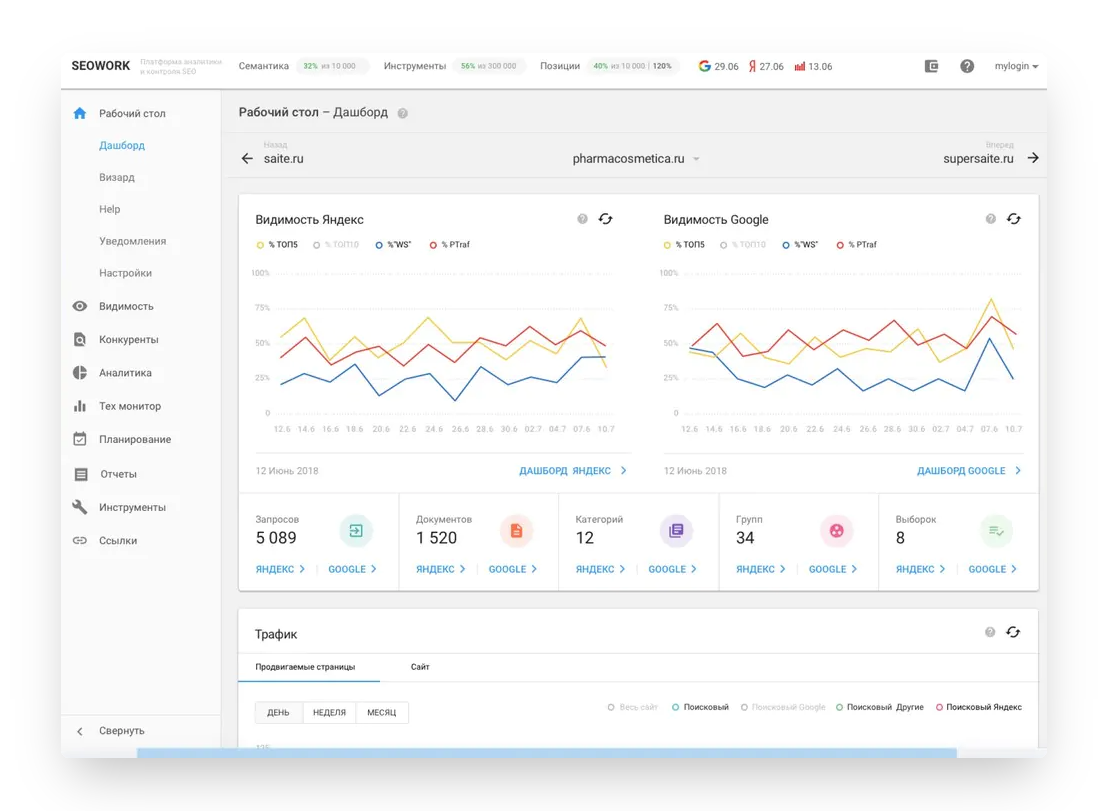
Task: Switch to the Сайт traffic tab
Action: tap(420, 667)
